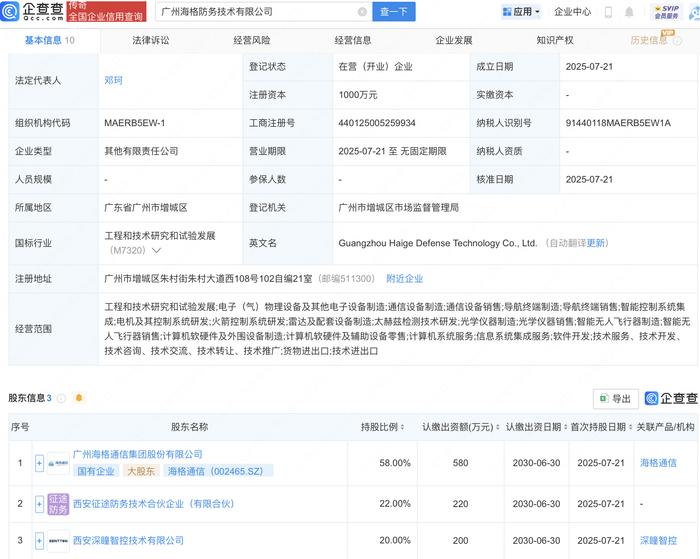Open 西安征途防务技术合伙企业 link
The width and height of the screenshot is (700, 559).
tap(154, 504)
